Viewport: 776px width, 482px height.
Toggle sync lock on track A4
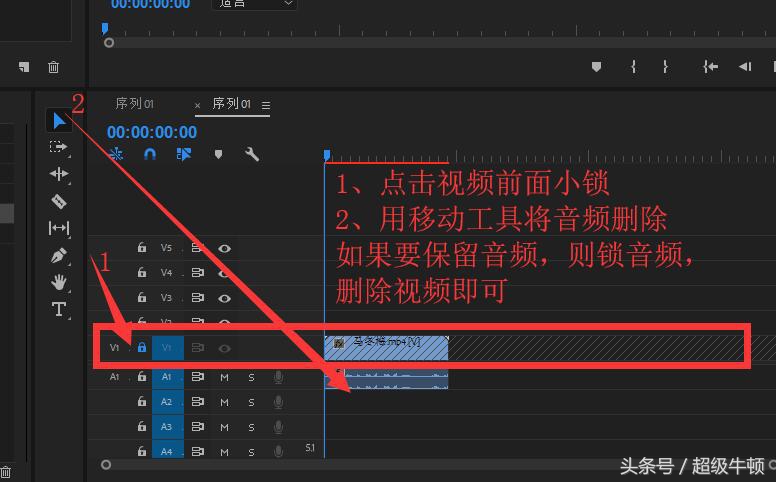point(197,451)
